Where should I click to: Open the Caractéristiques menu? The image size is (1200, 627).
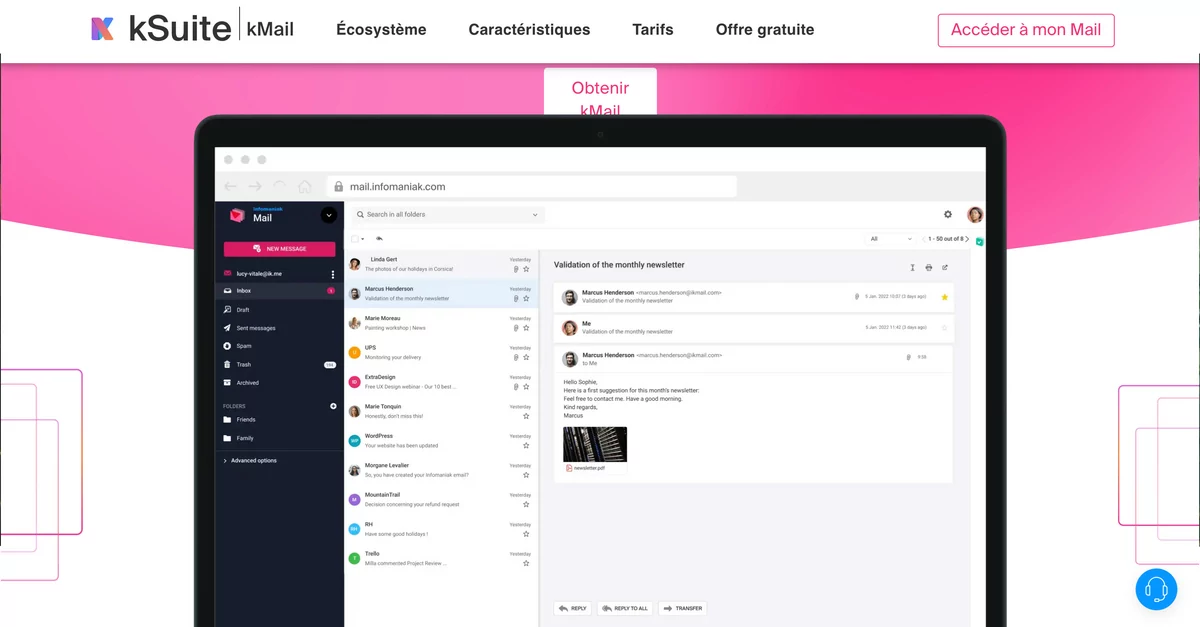[529, 30]
